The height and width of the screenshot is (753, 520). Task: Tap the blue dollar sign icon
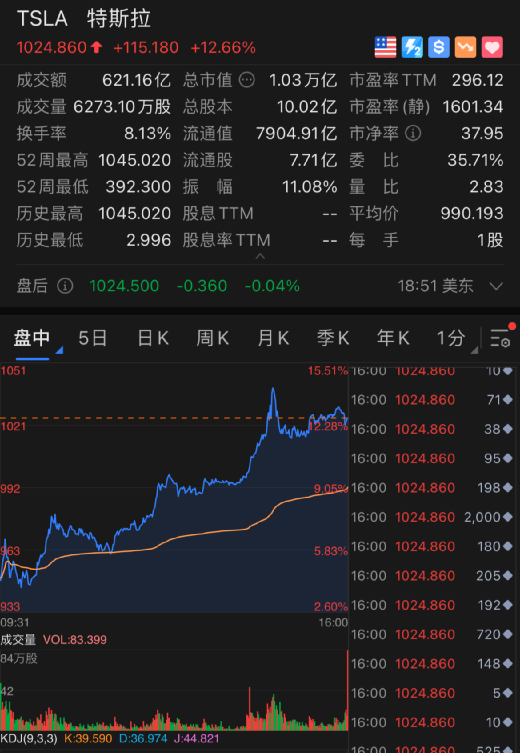pos(438,47)
